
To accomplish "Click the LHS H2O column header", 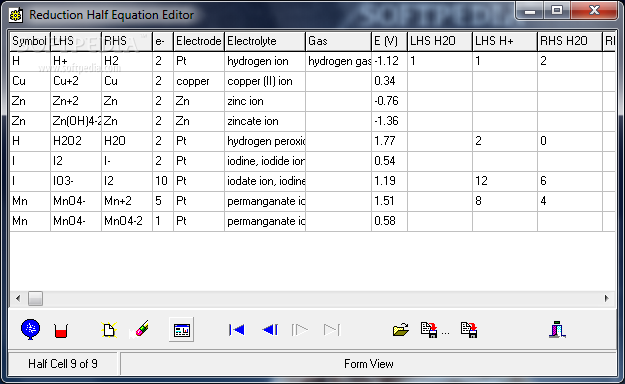I will coord(440,41).
